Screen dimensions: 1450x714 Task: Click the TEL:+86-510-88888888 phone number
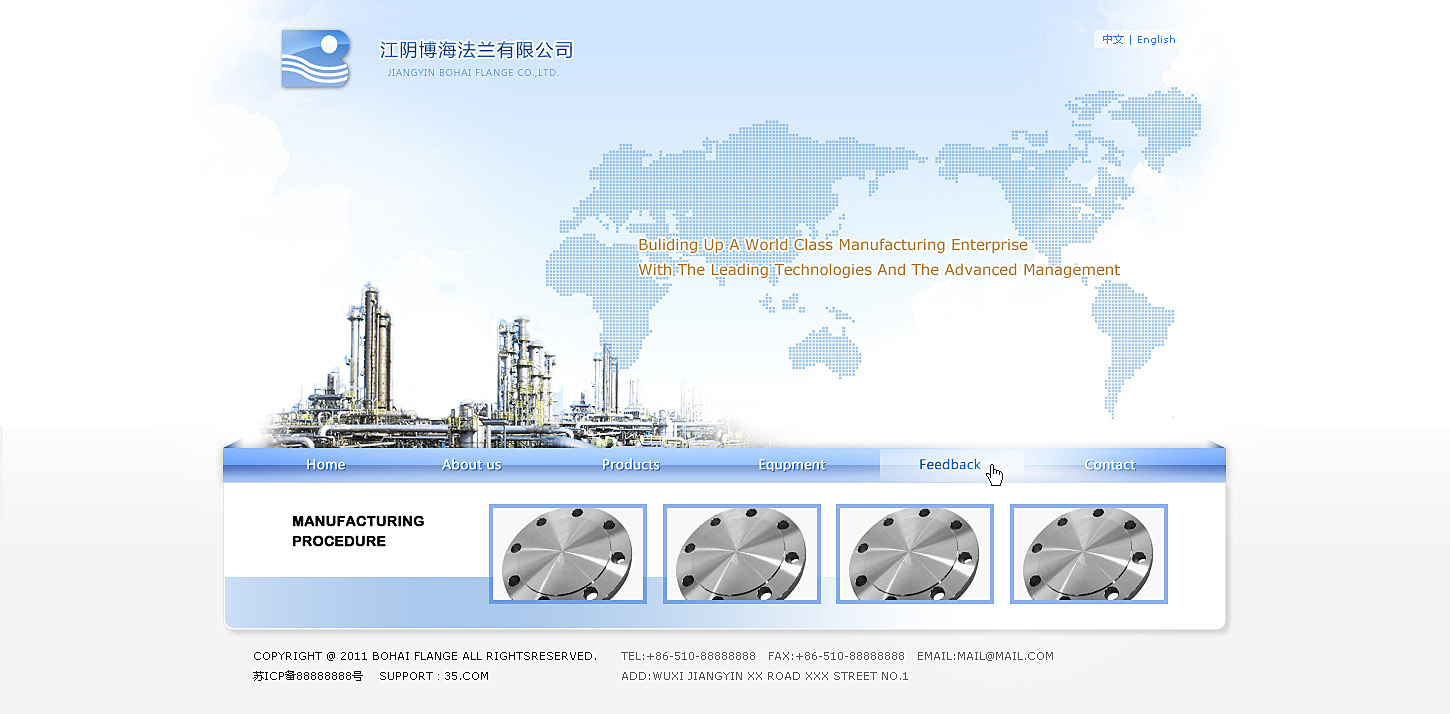pyautogui.click(x=688, y=656)
